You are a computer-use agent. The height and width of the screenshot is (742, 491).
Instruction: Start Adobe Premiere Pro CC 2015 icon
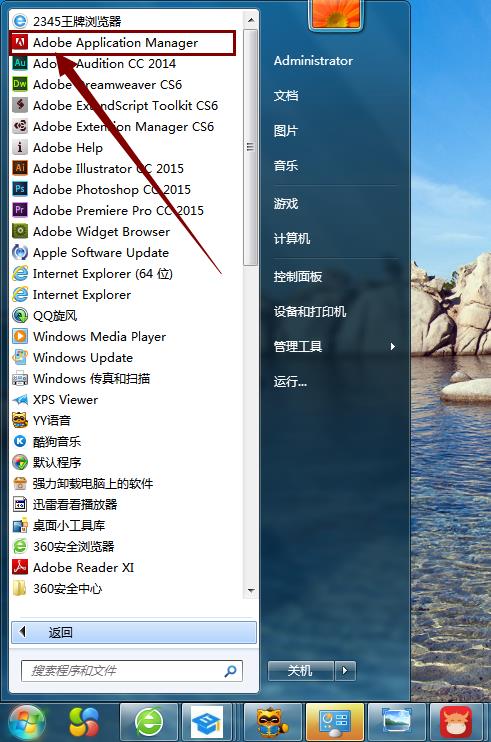[x=20, y=210]
